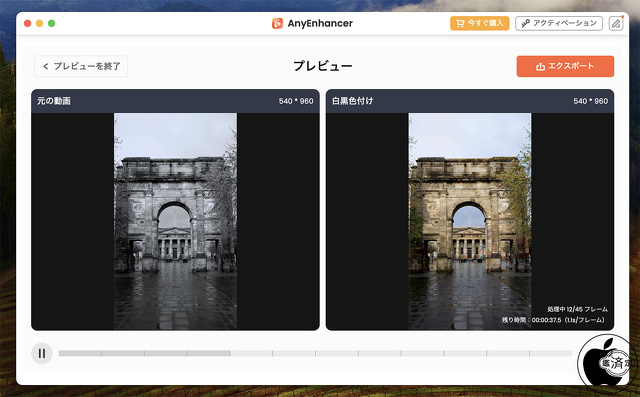
Task: Click the colorized video preview image
Action: (x=470, y=221)
